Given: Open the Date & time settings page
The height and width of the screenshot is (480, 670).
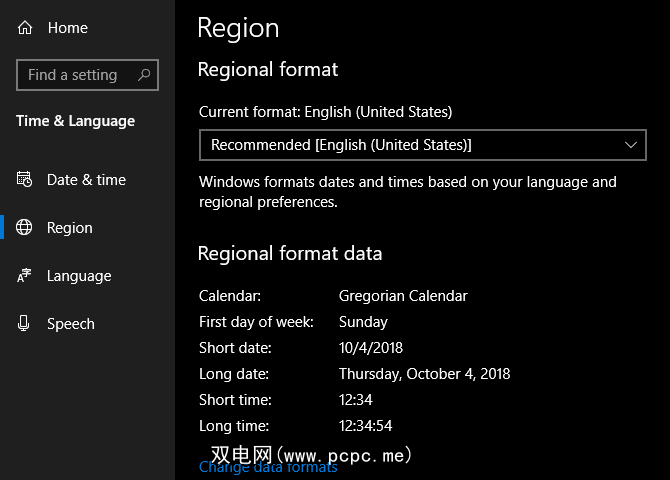Looking at the screenshot, I should (x=86, y=180).
